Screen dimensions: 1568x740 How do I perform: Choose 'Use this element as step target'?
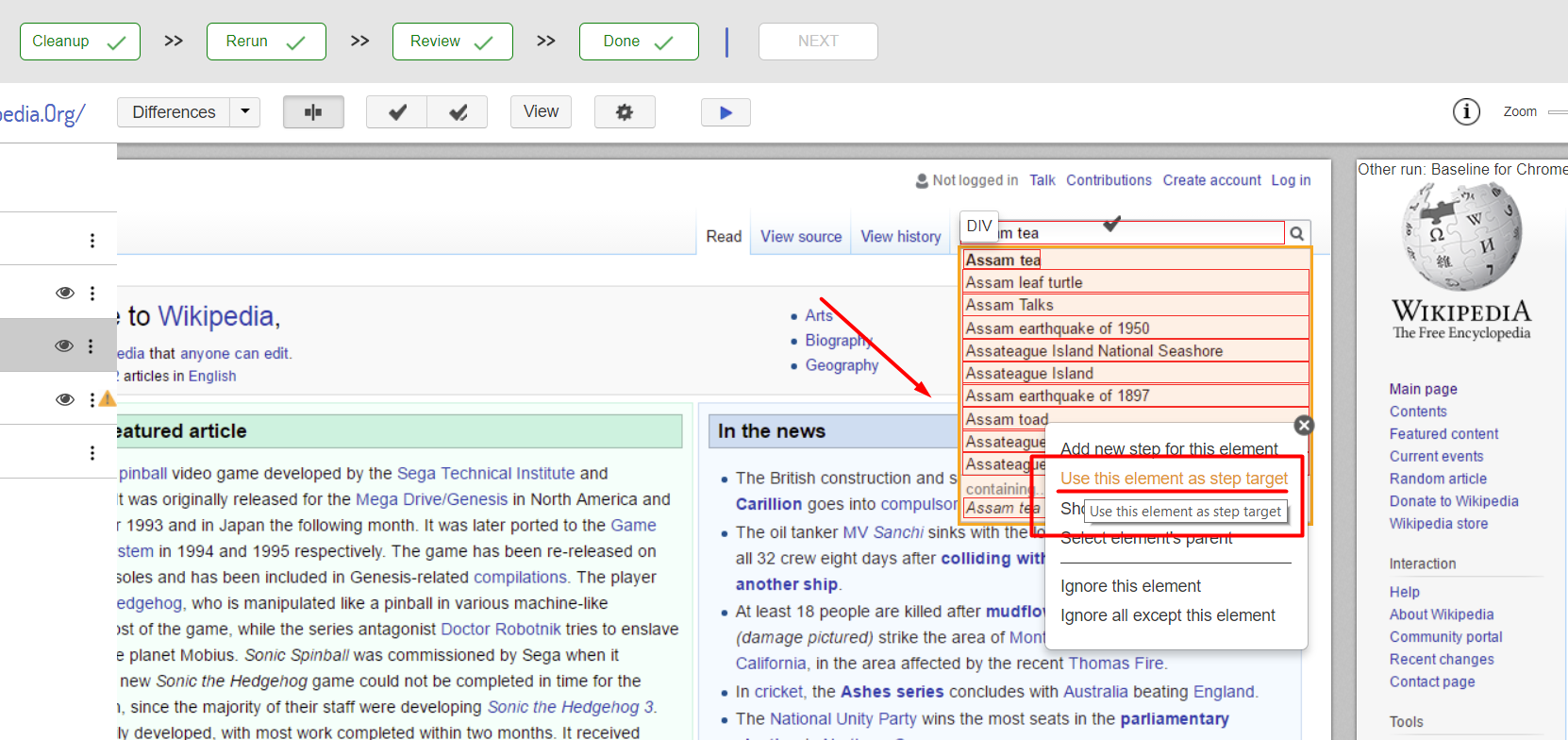tap(1174, 479)
